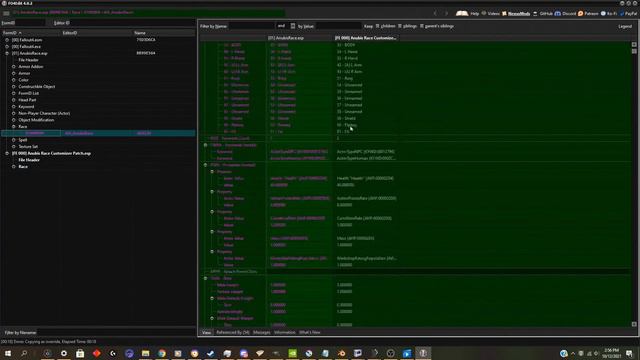Expand the Spell group
The height and width of the screenshot is (360, 640).
(x=13, y=140)
